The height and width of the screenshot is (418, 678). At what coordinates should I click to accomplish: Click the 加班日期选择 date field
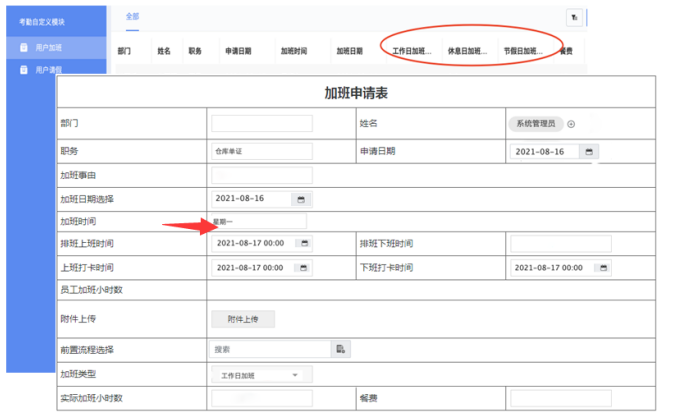[251, 199]
